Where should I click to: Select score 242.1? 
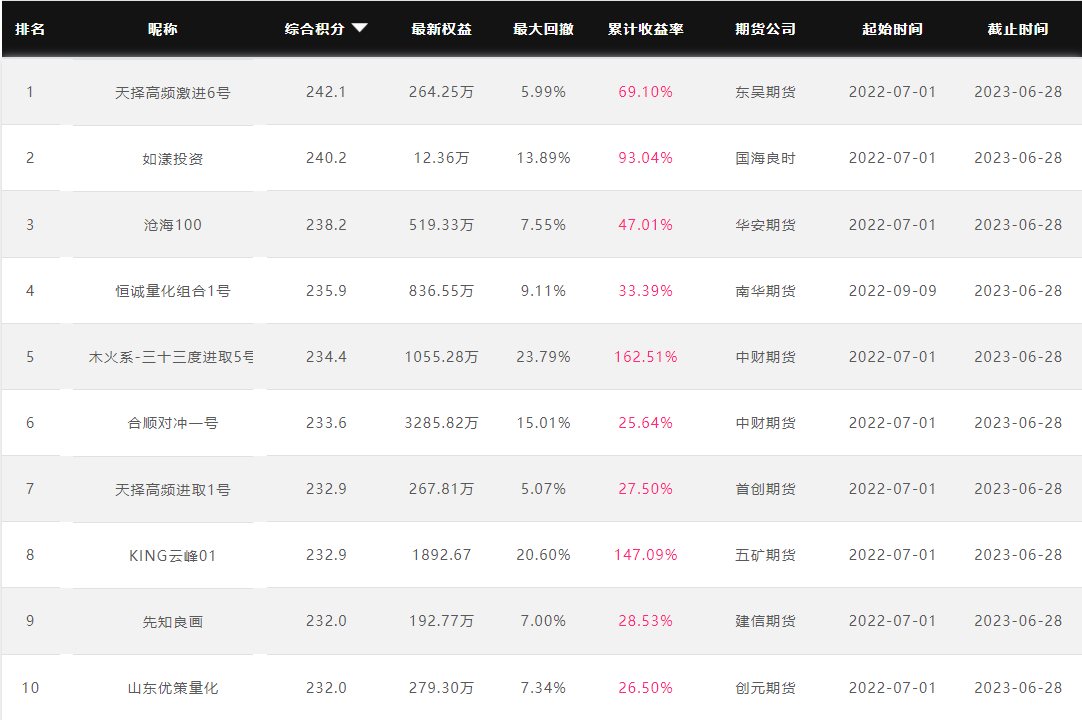[x=326, y=92]
